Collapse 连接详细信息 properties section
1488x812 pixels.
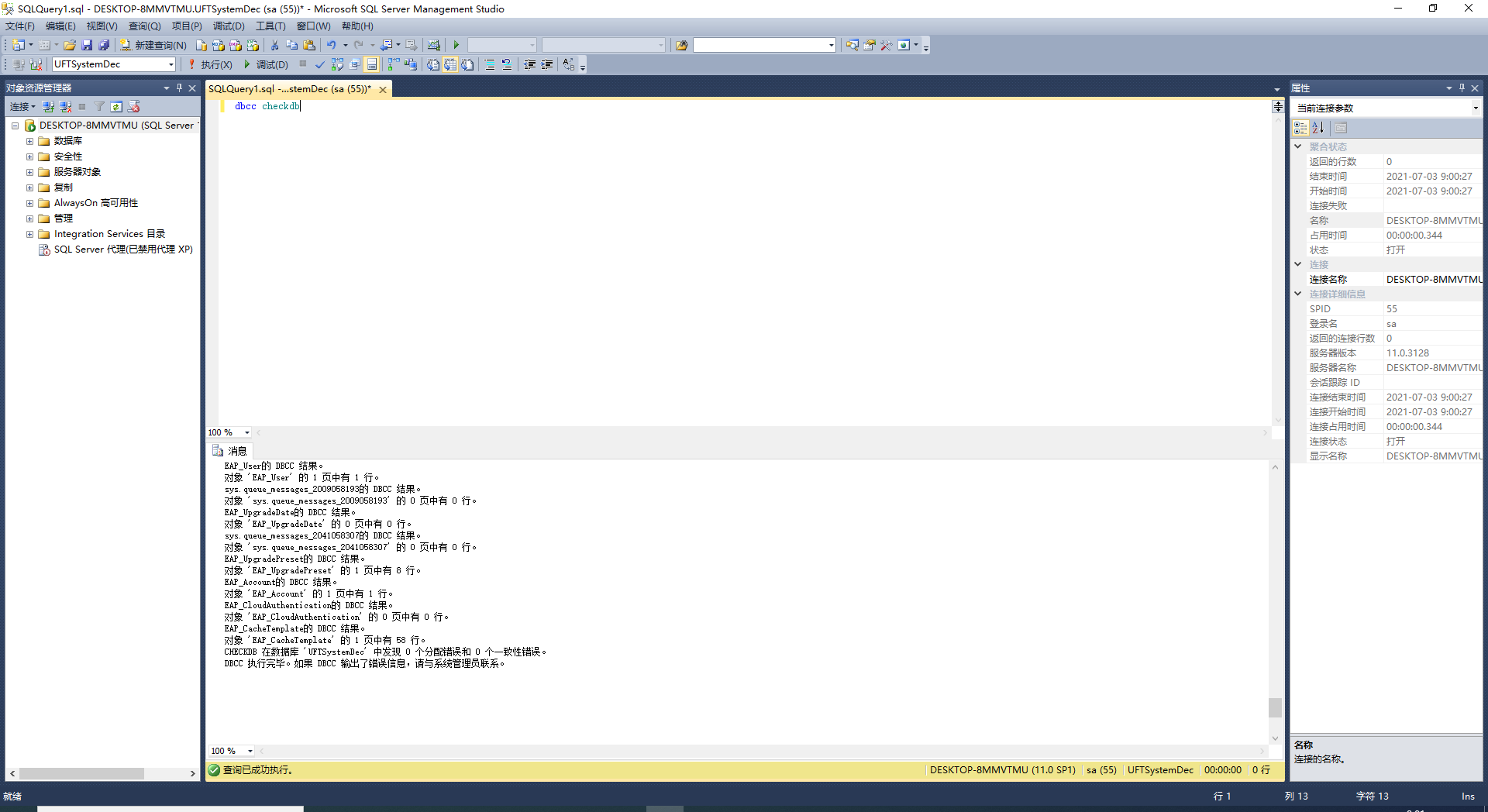(1298, 294)
